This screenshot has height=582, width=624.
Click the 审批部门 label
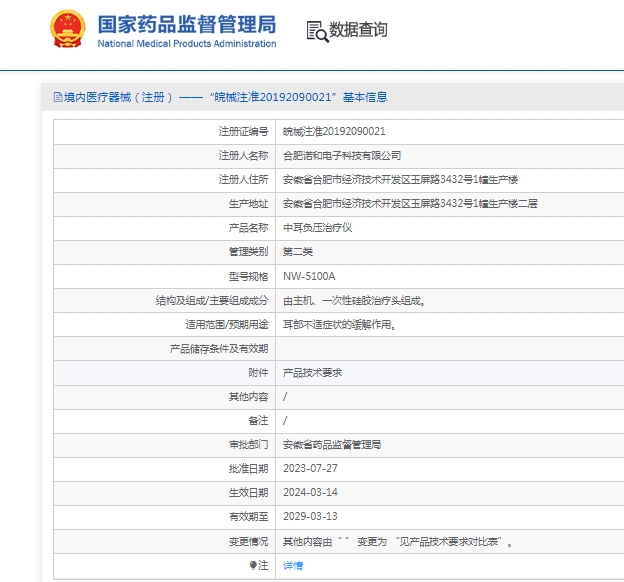(x=249, y=444)
